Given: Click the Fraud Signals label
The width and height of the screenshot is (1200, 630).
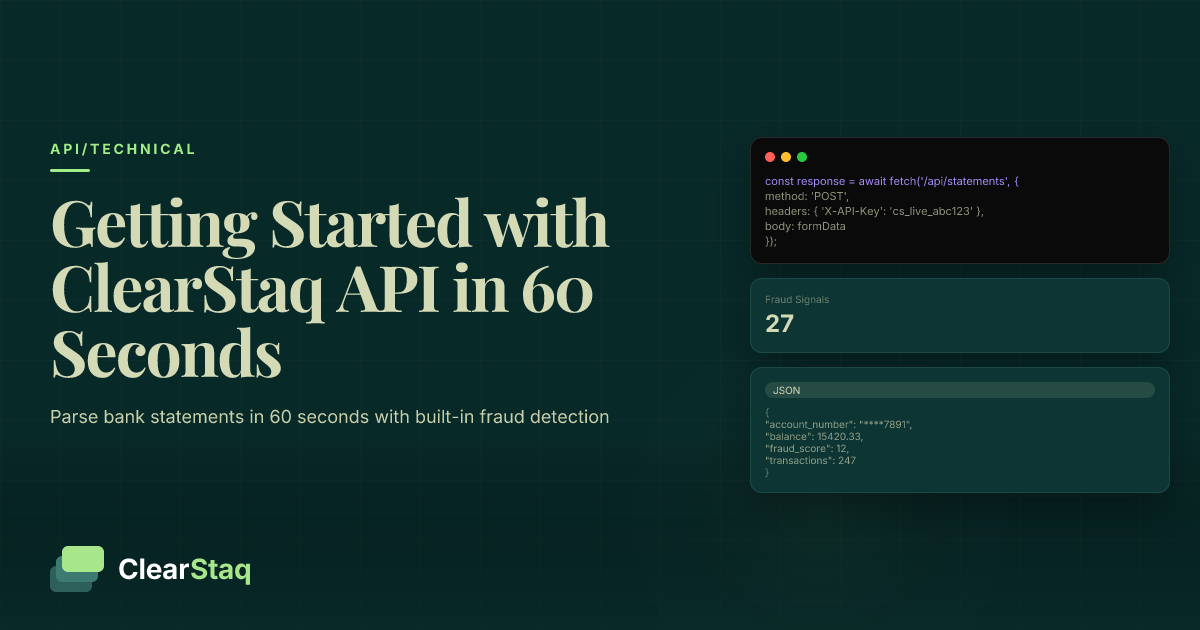Looking at the screenshot, I should click(797, 299).
